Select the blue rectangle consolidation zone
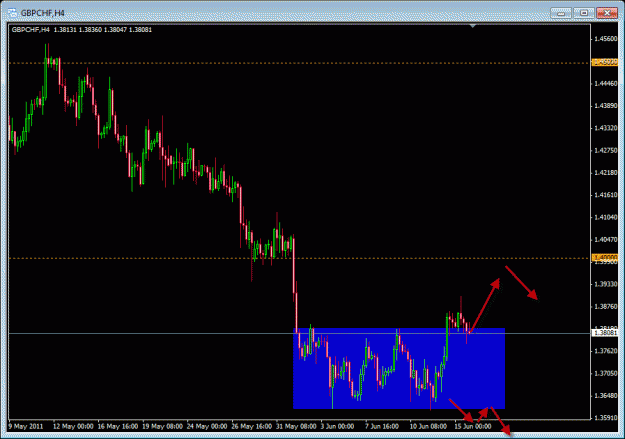625x439 pixels. pos(399,368)
